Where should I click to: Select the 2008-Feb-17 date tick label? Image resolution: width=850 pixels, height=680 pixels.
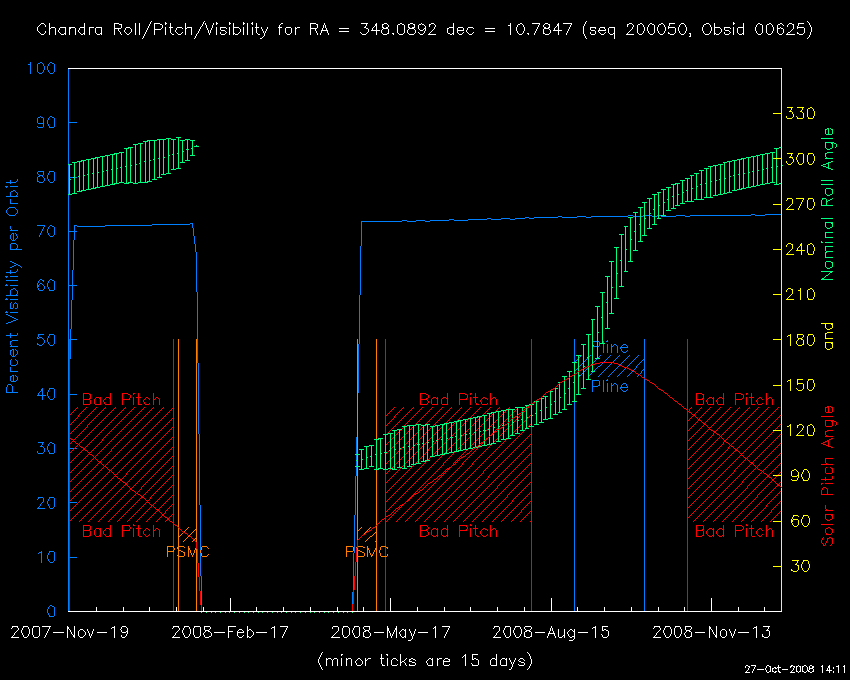coord(229,632)
